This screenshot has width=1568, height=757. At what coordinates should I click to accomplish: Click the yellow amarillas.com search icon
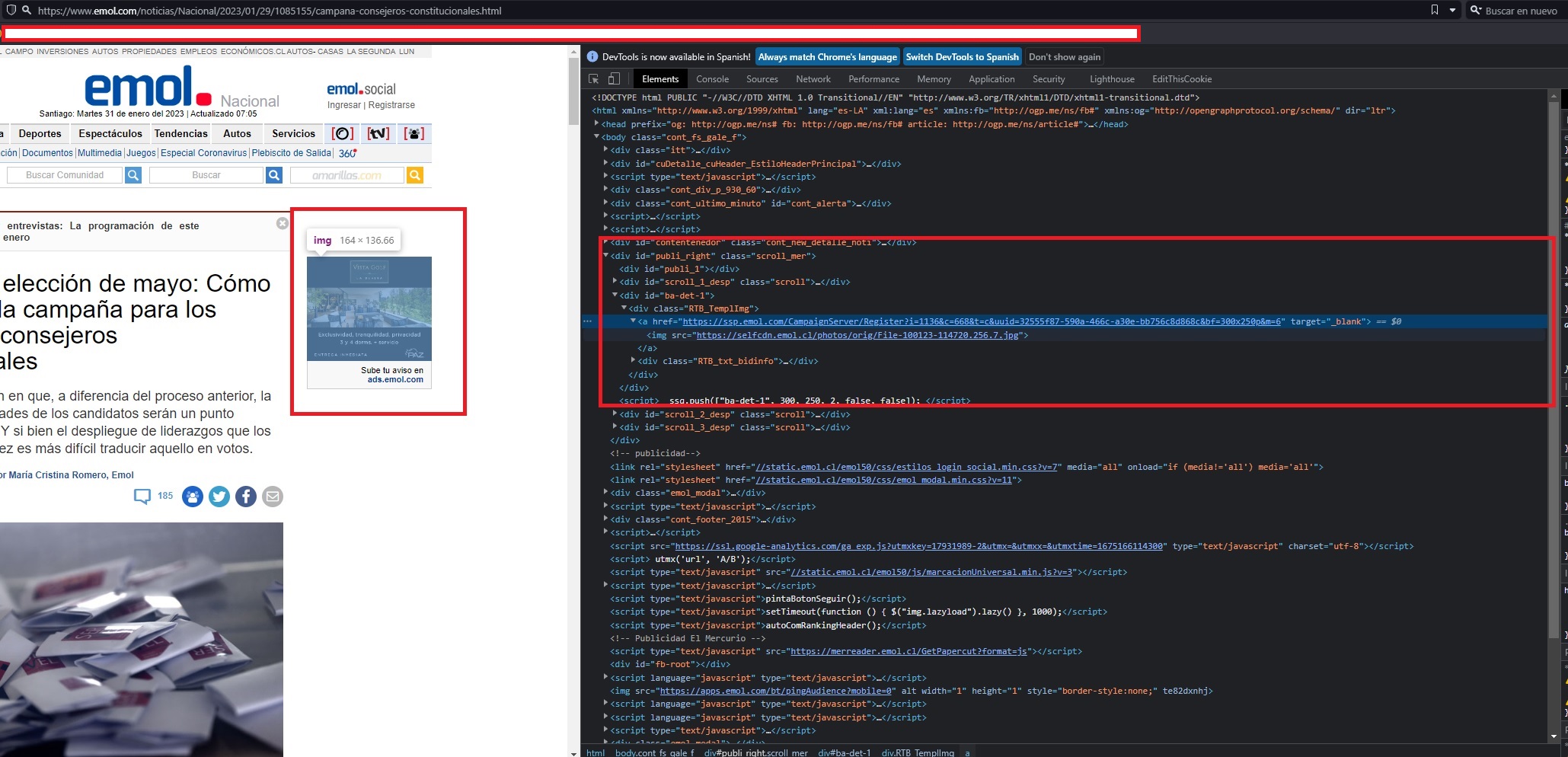coord(415,175)
